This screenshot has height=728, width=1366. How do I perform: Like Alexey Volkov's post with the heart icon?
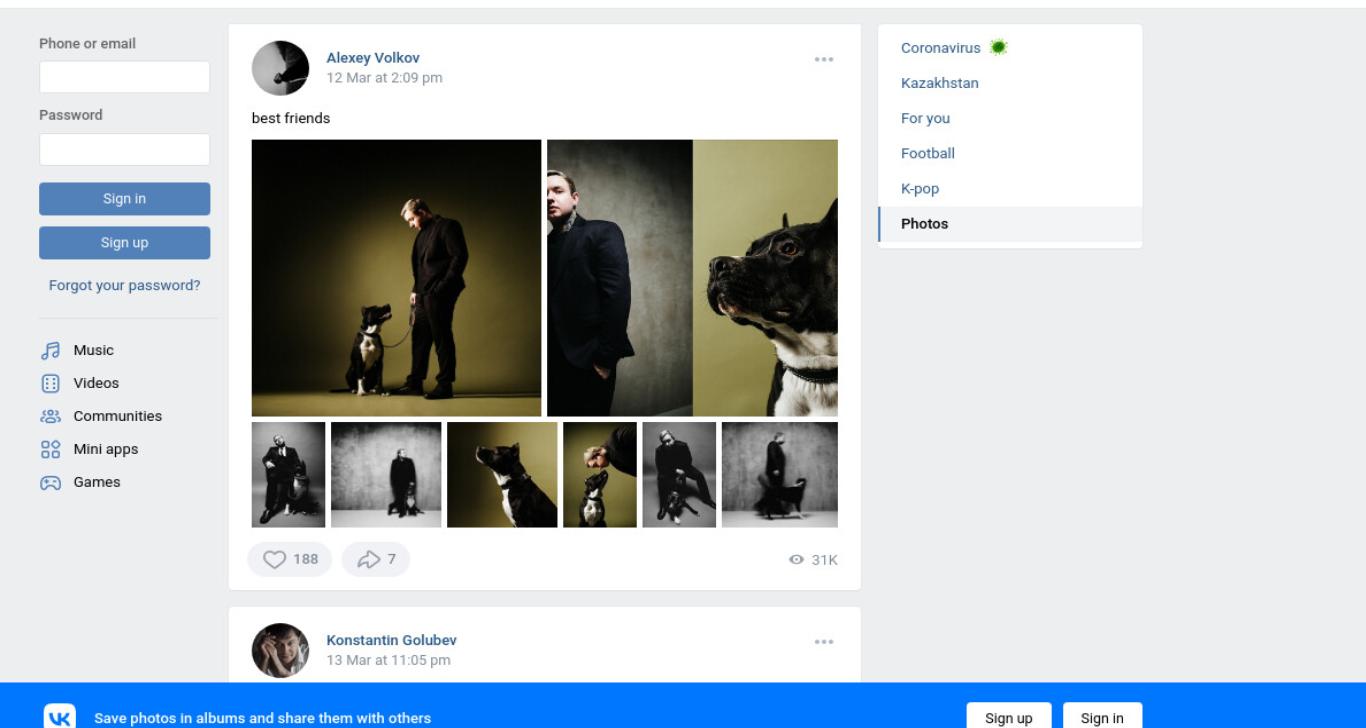275,559
